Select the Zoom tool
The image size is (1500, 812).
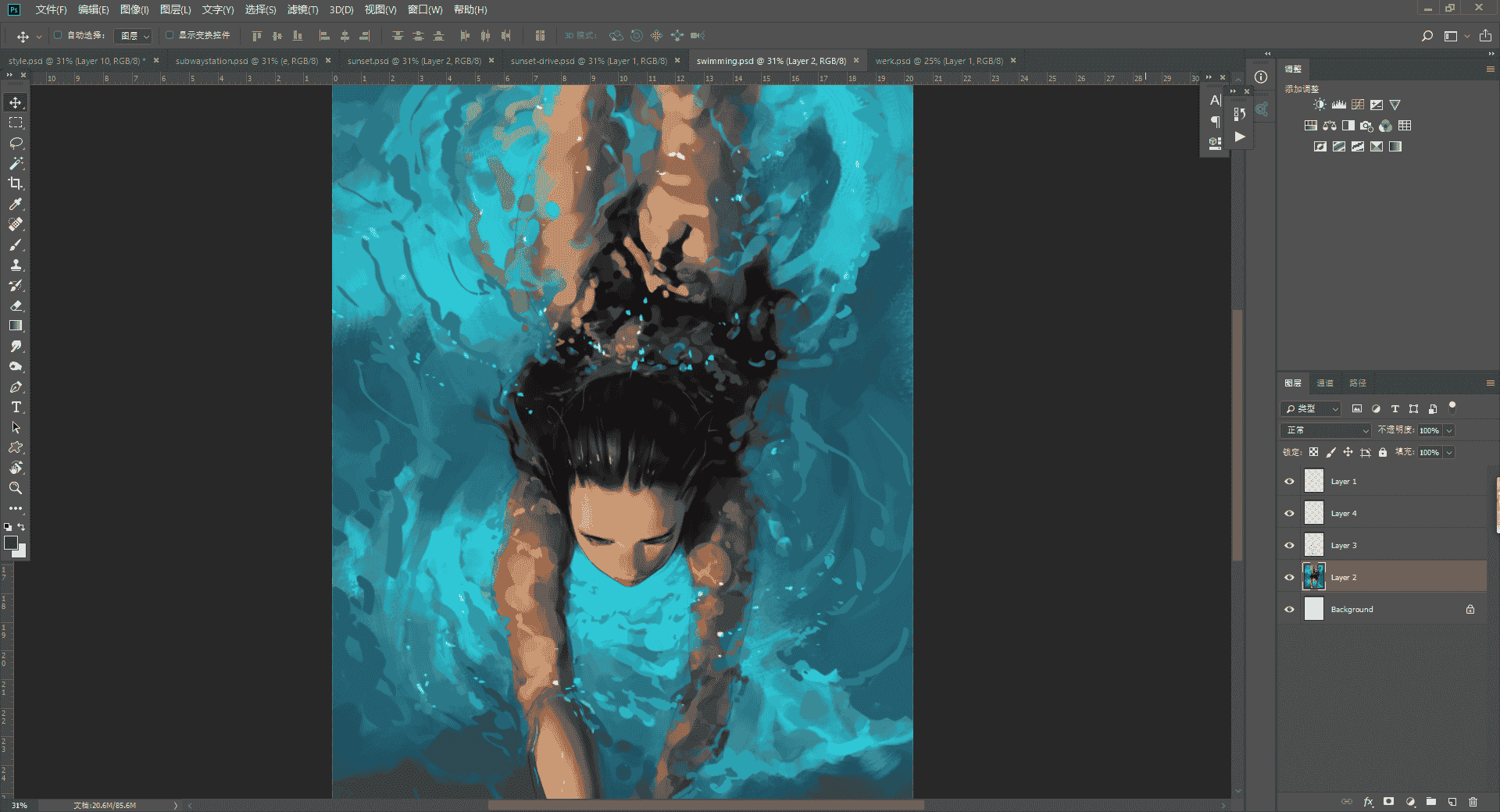click(16, 489)
